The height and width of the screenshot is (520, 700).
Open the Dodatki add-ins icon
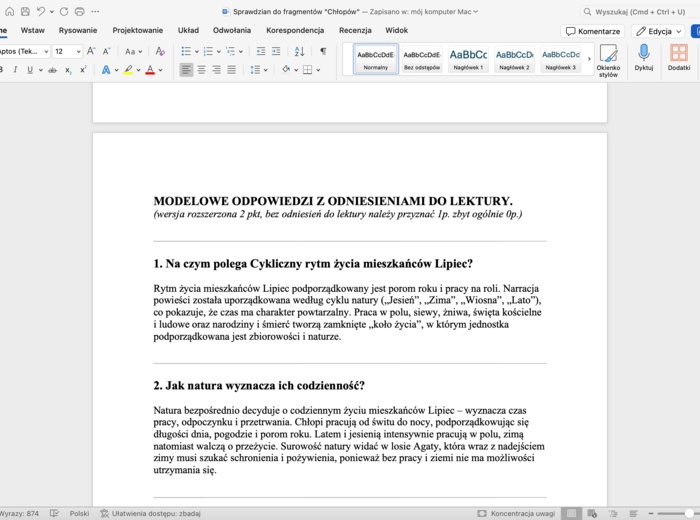click(679, 58)
